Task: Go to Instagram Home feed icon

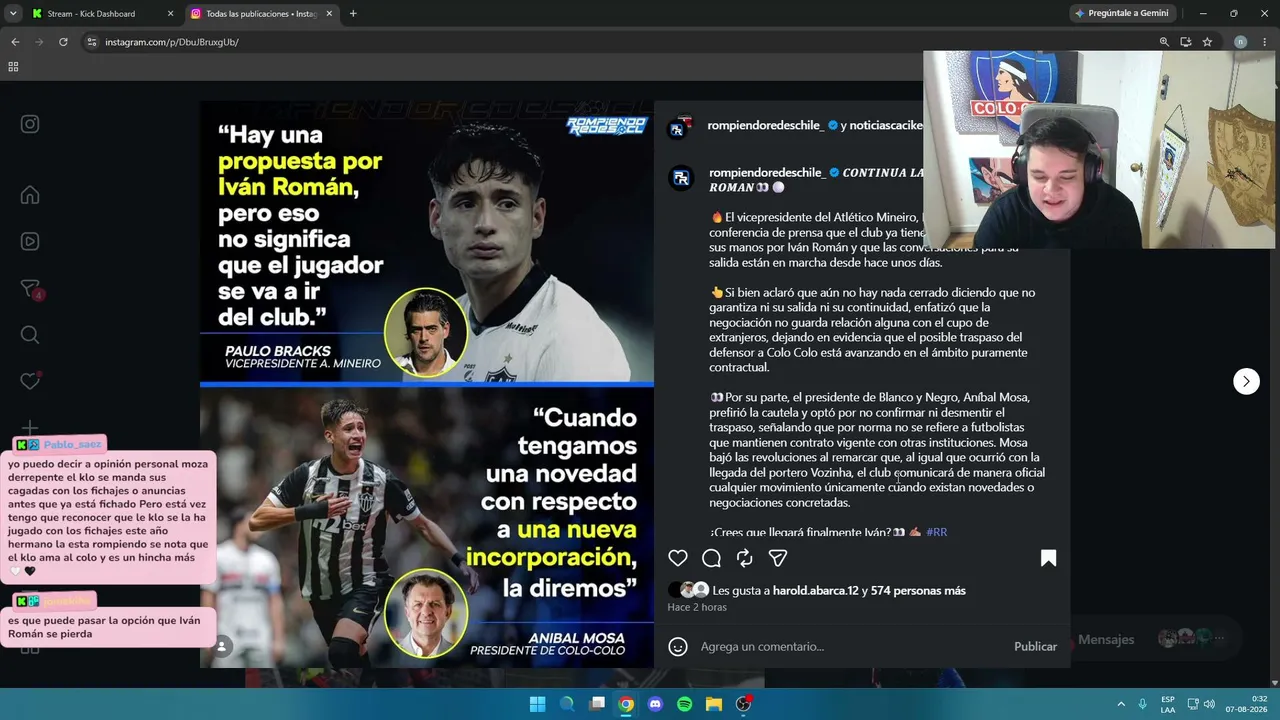Action: click(30, 195)
